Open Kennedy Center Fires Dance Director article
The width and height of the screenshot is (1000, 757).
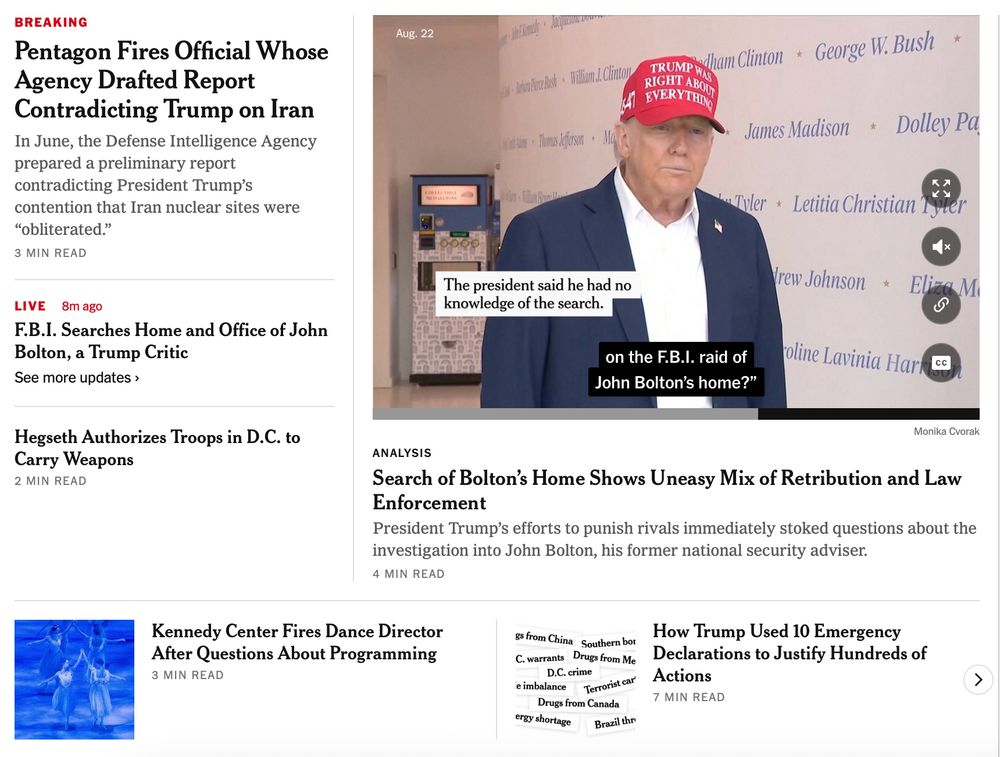click(x=297, y=642)
